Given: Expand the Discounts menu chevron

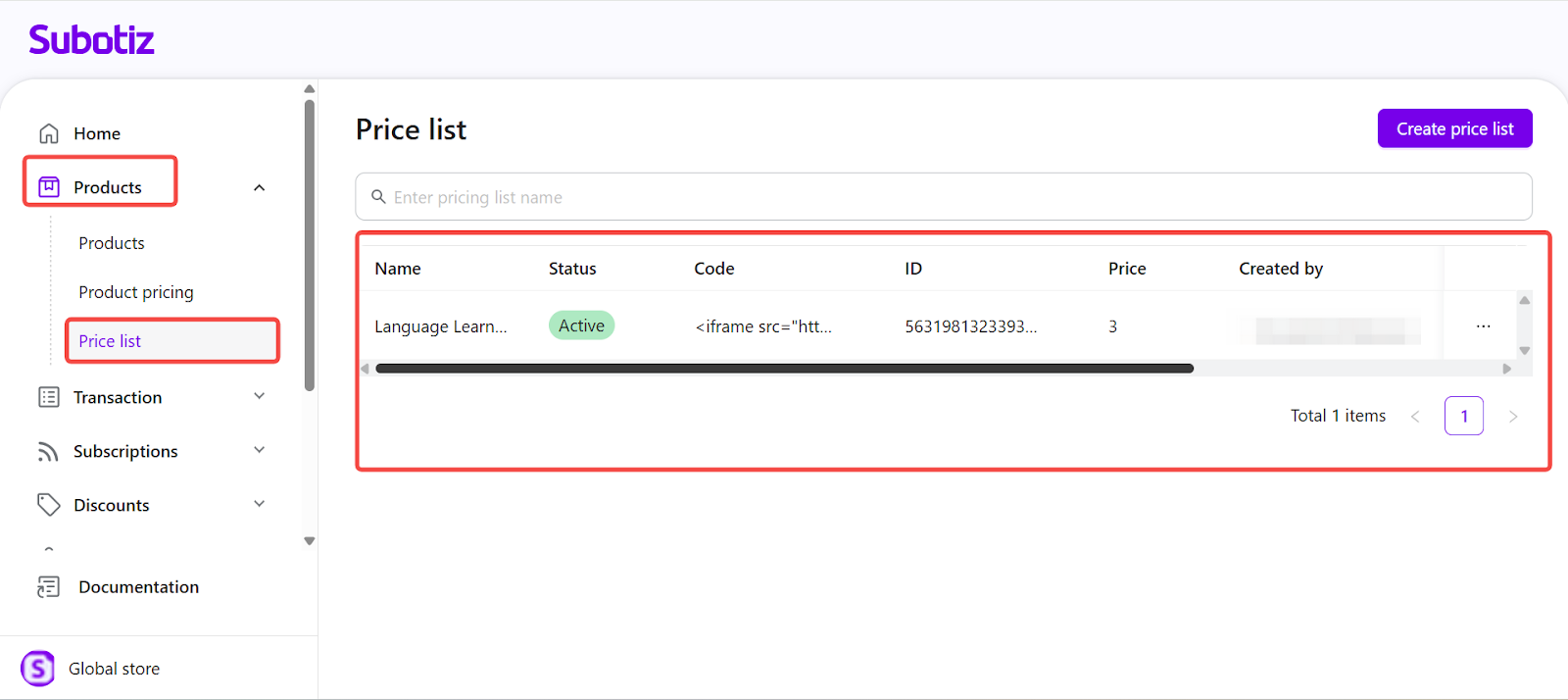Looking at the screenshot, I should (260, 504).
